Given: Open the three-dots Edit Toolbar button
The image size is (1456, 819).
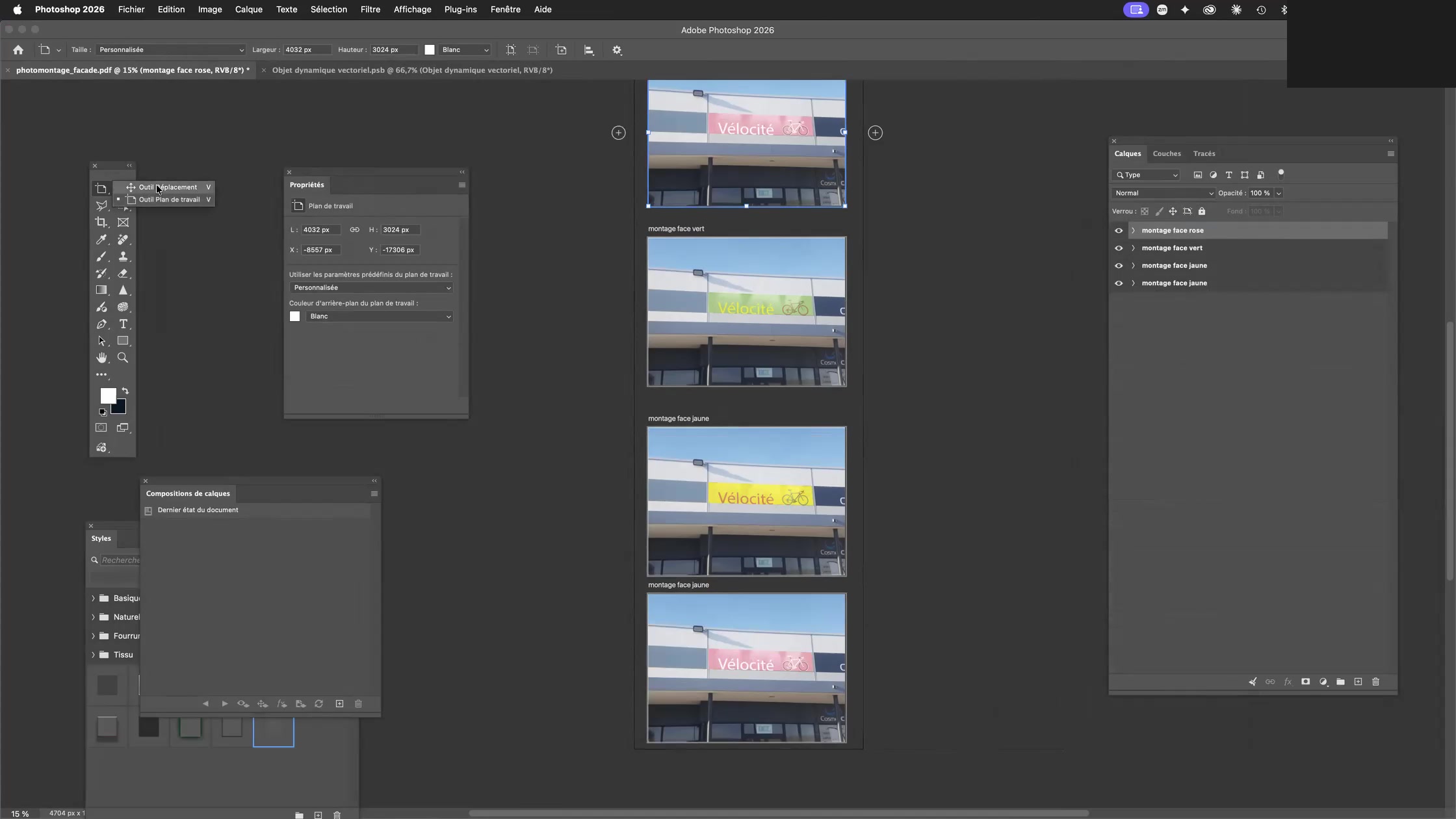Looking at the screenshot, I should pyautogui.click(x=101, y=375).
